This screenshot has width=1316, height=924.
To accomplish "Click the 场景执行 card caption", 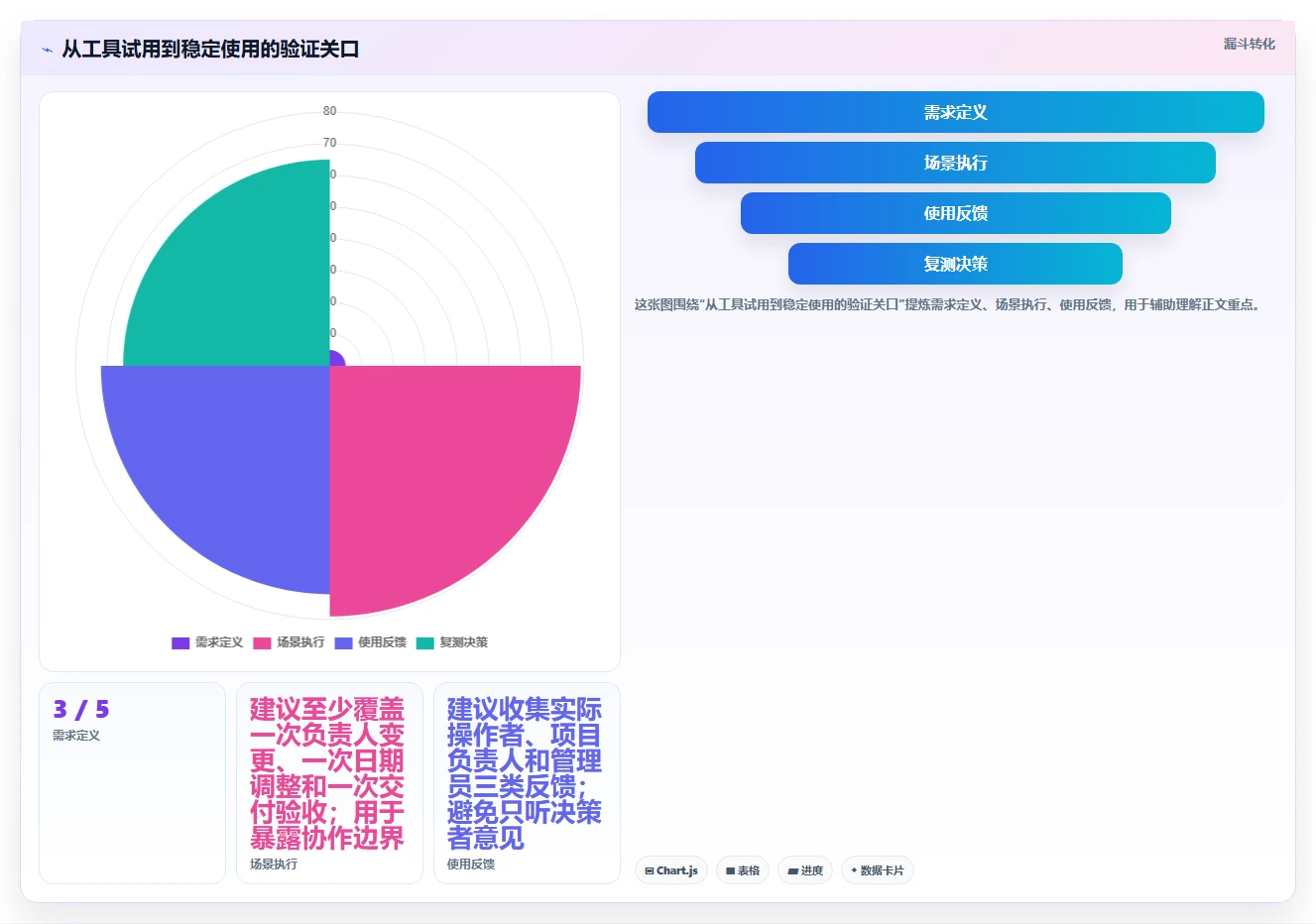I will click(274, 865).
